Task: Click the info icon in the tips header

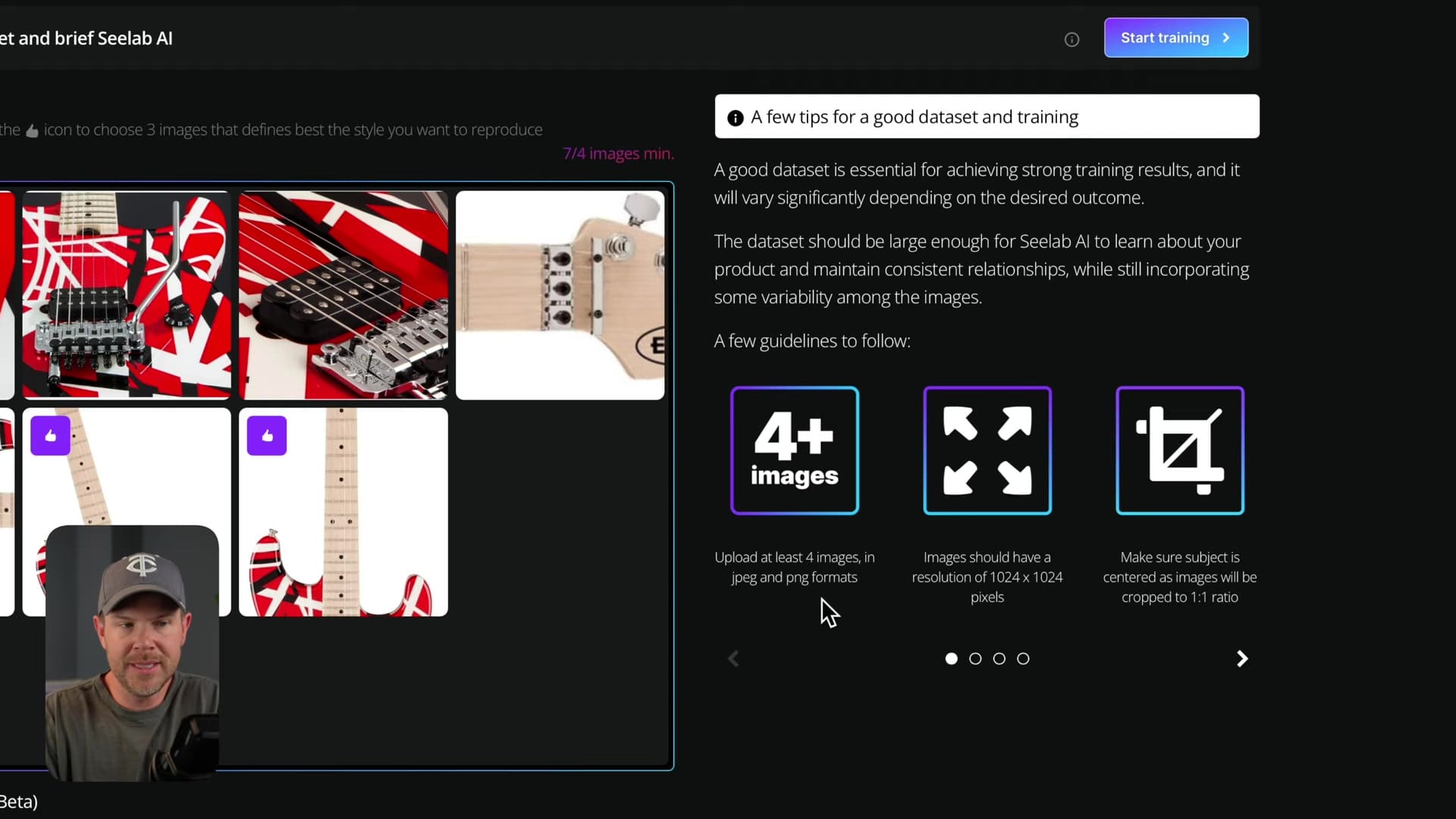Action: click(x=735, y=118)
